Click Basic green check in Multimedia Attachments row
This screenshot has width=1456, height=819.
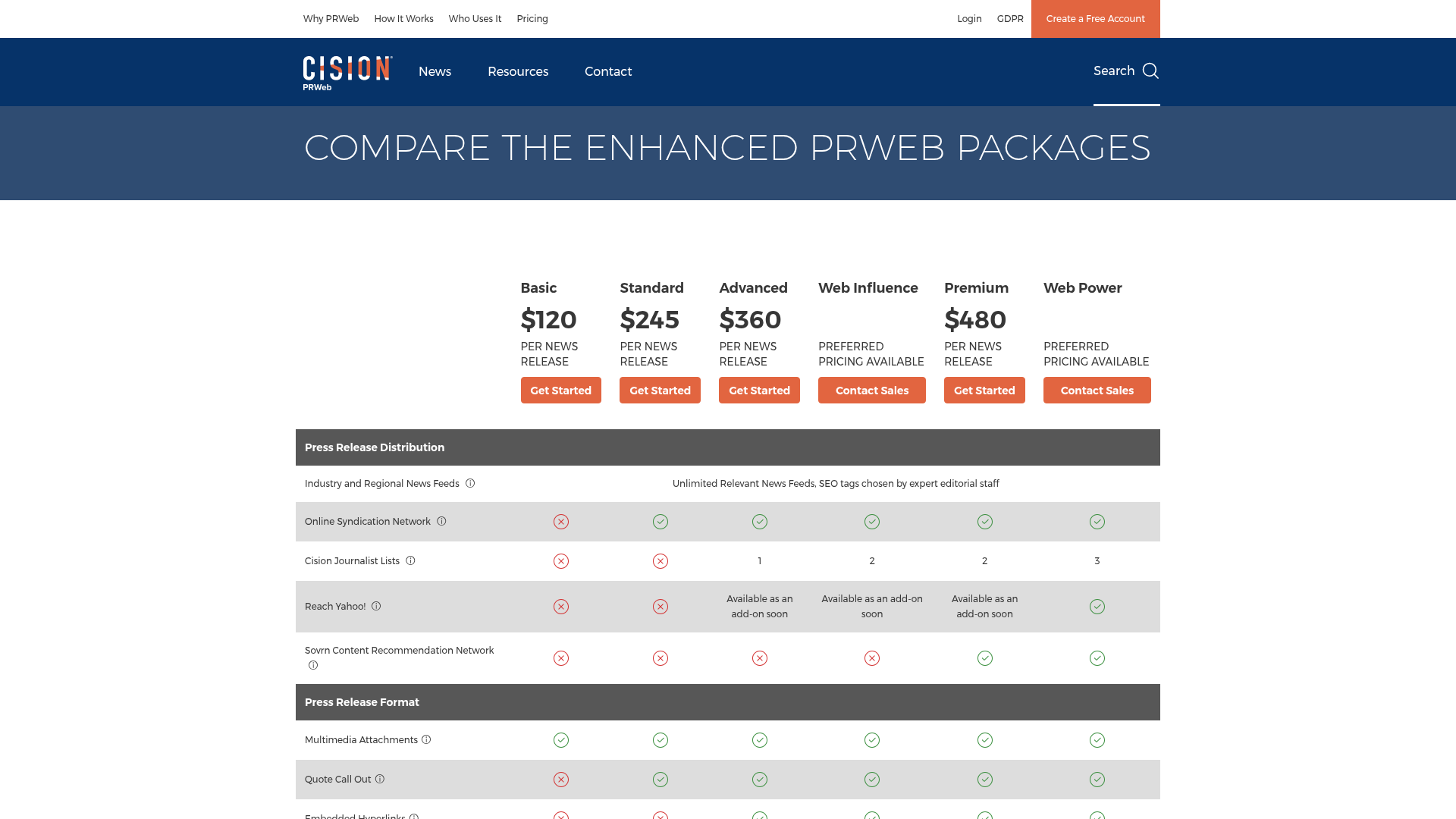(561, 740)
